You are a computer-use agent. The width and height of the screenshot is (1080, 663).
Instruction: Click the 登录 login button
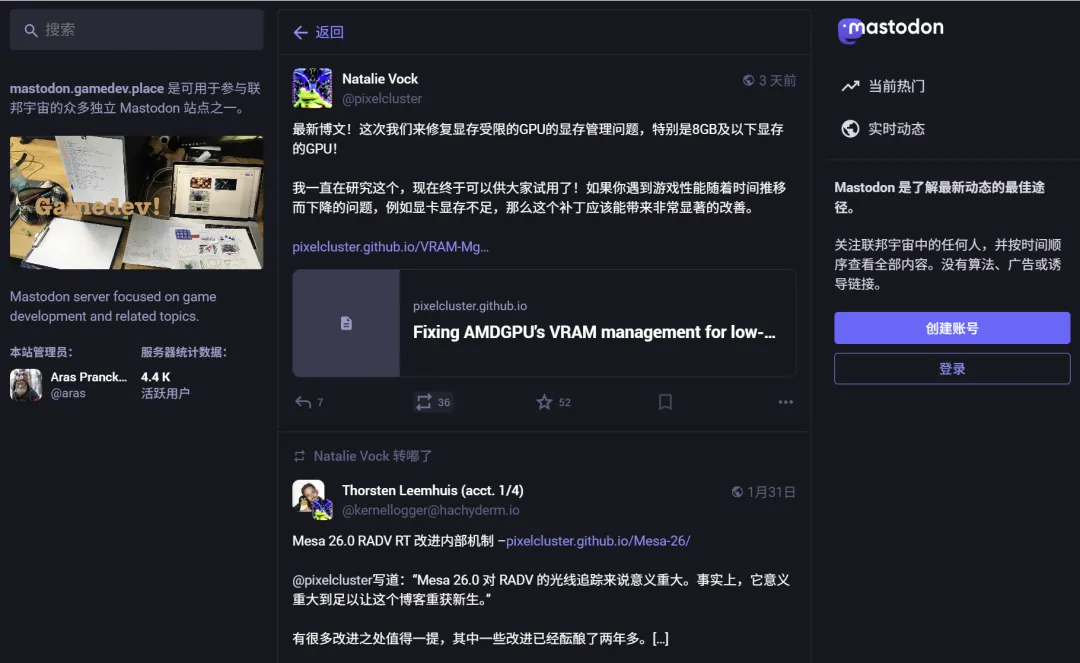(x=952, y=368)
